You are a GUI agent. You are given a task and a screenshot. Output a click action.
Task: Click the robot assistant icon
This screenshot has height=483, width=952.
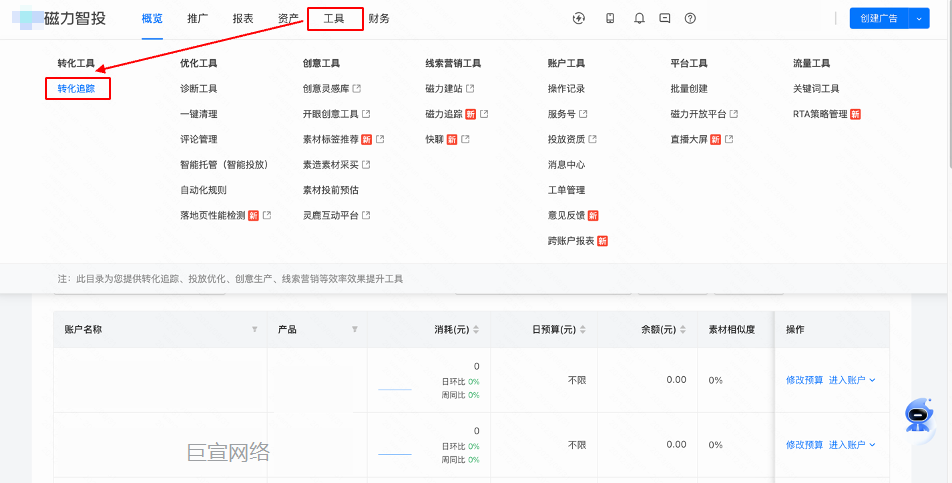(918, 416)
